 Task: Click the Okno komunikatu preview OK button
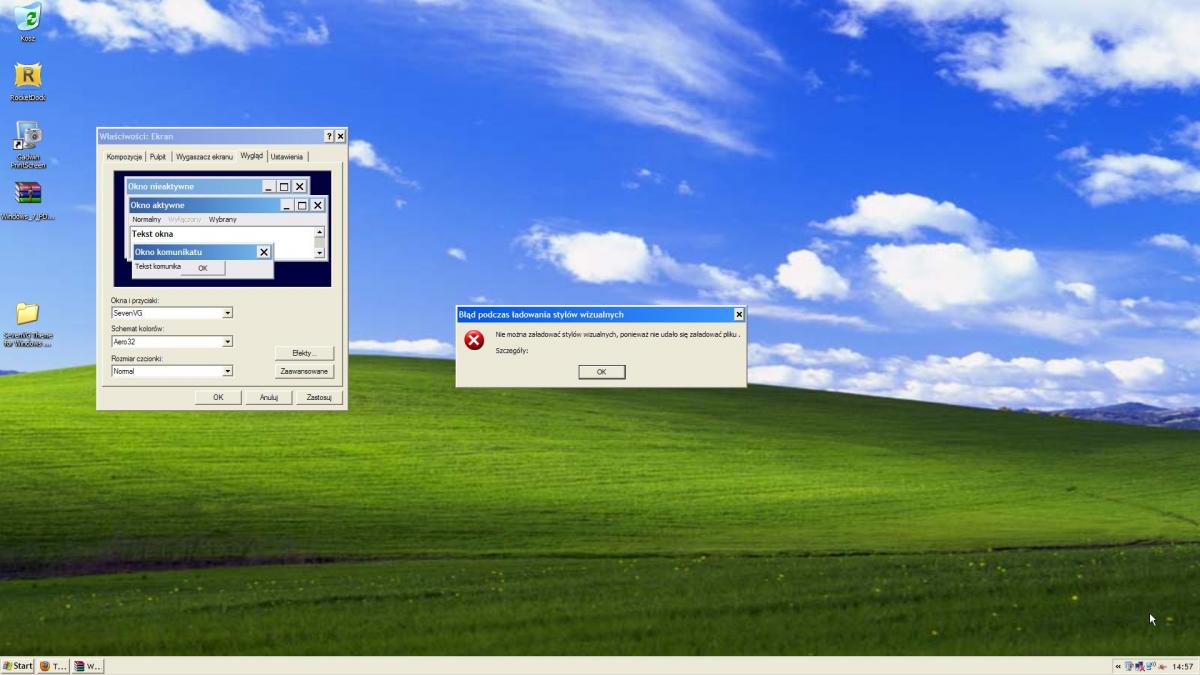[x=203, y=268]
